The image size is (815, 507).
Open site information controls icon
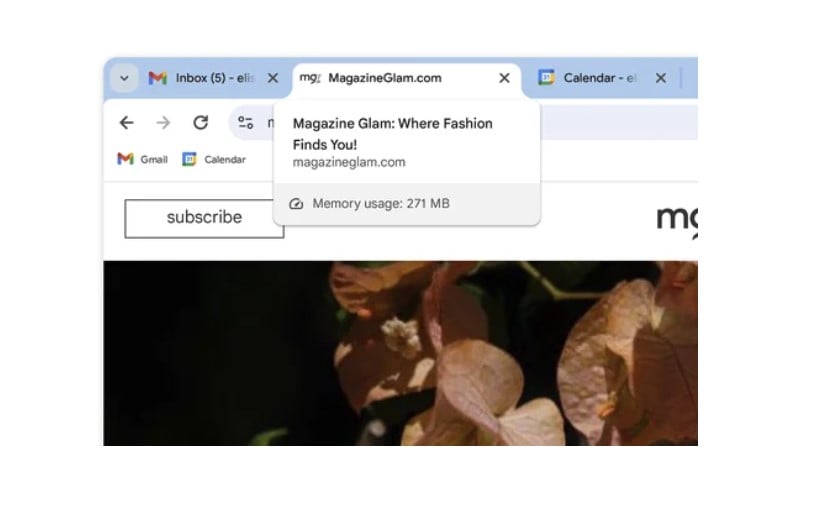[x=245, y=123]
